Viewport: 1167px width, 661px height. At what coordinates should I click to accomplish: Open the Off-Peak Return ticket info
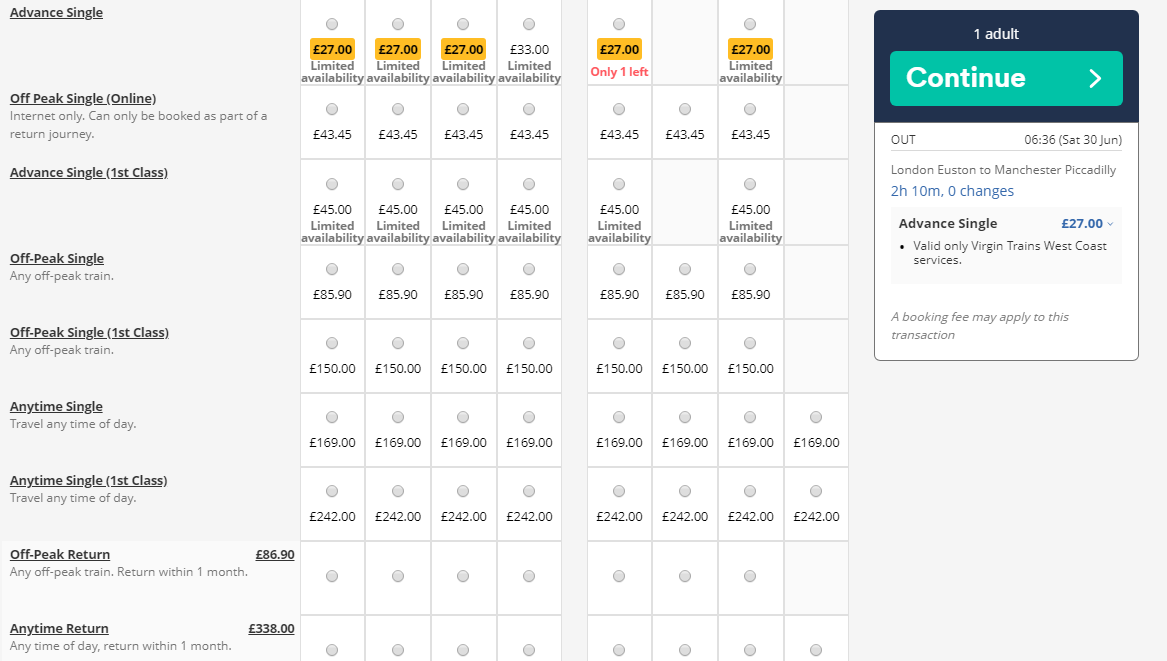[x=60, y=554]
